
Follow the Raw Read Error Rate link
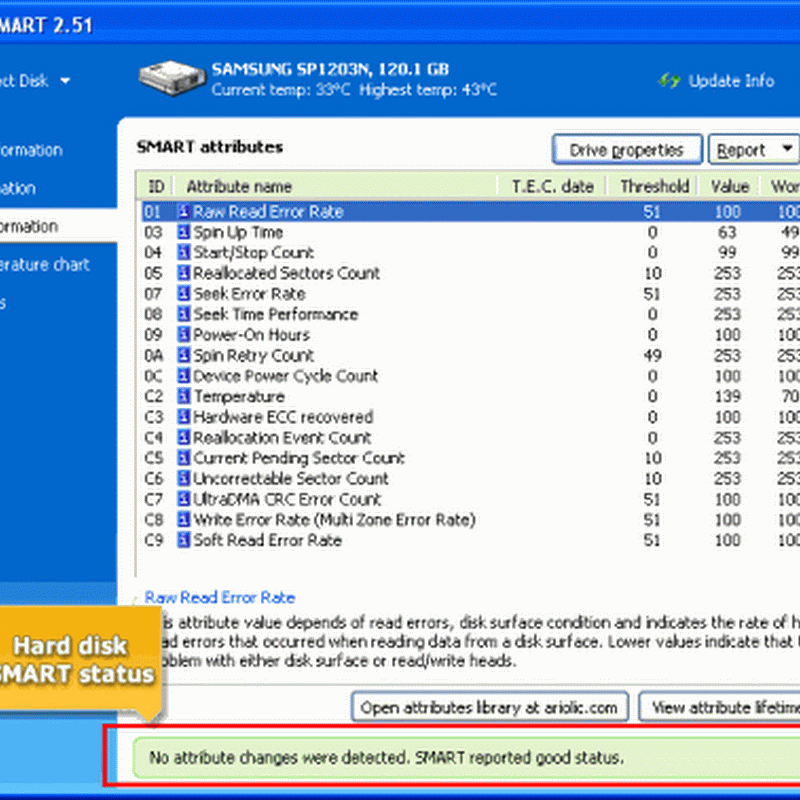coord(220,597)
